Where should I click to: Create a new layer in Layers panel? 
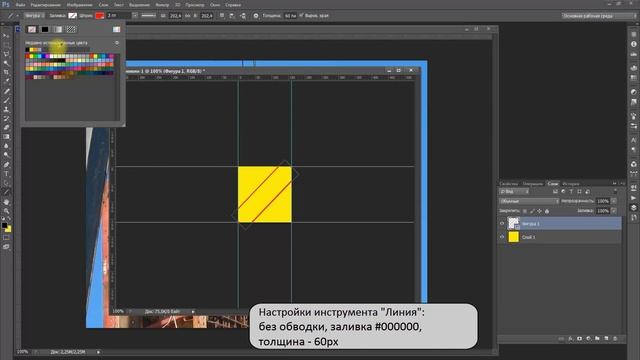click(x=606, y=338)
